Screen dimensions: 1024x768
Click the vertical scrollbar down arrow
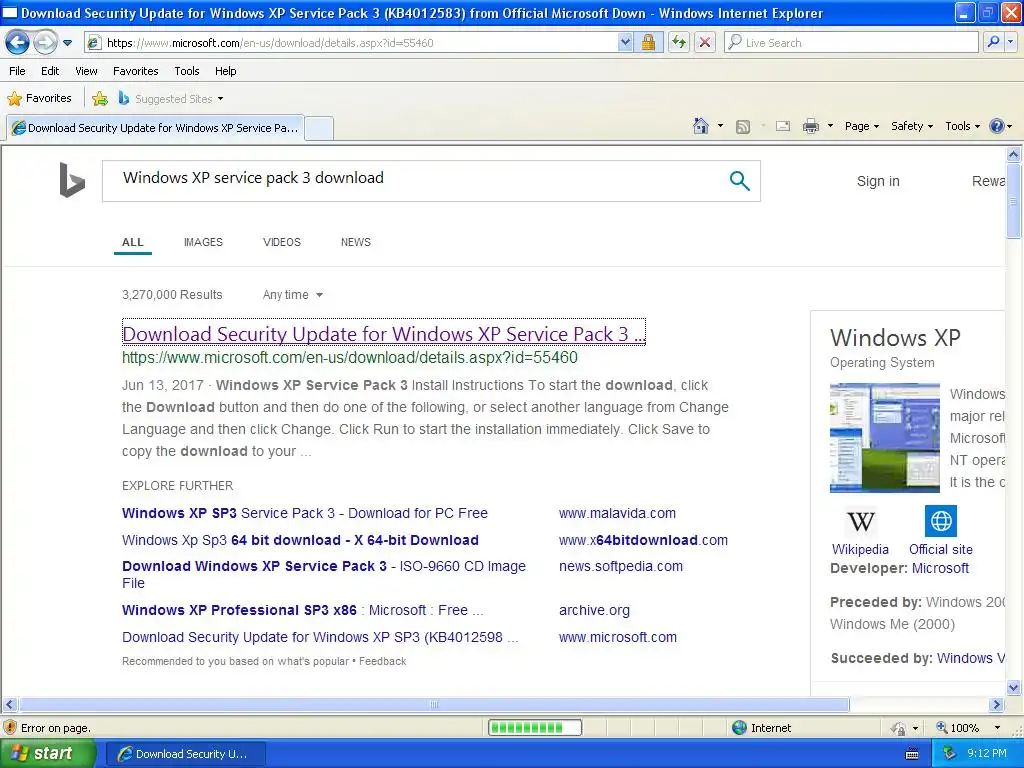[1014, 686]
